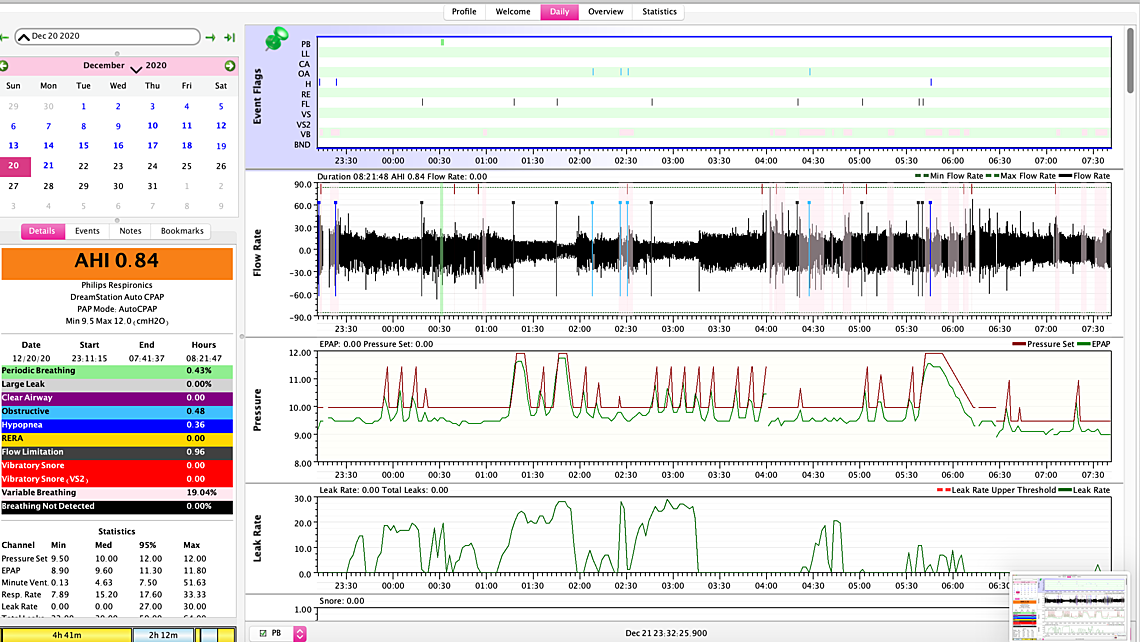
Task: Select the light-blue Obstructive row
Action: [x=117, y=412]
